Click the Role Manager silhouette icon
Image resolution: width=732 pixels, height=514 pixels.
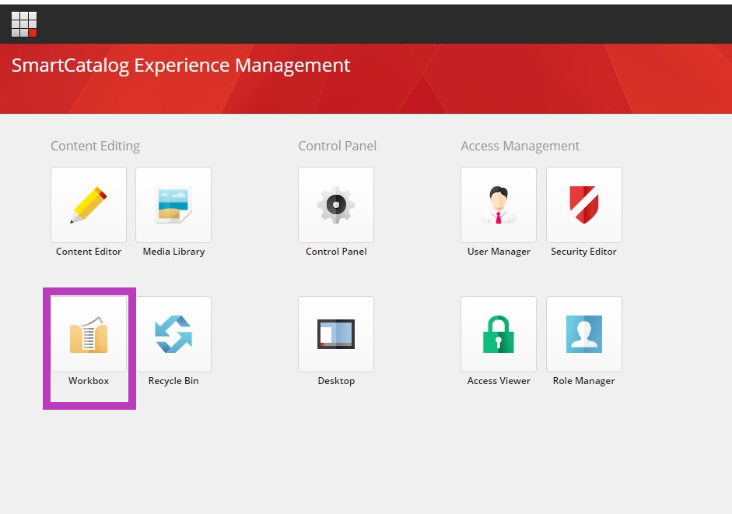[x=584, y=334]
